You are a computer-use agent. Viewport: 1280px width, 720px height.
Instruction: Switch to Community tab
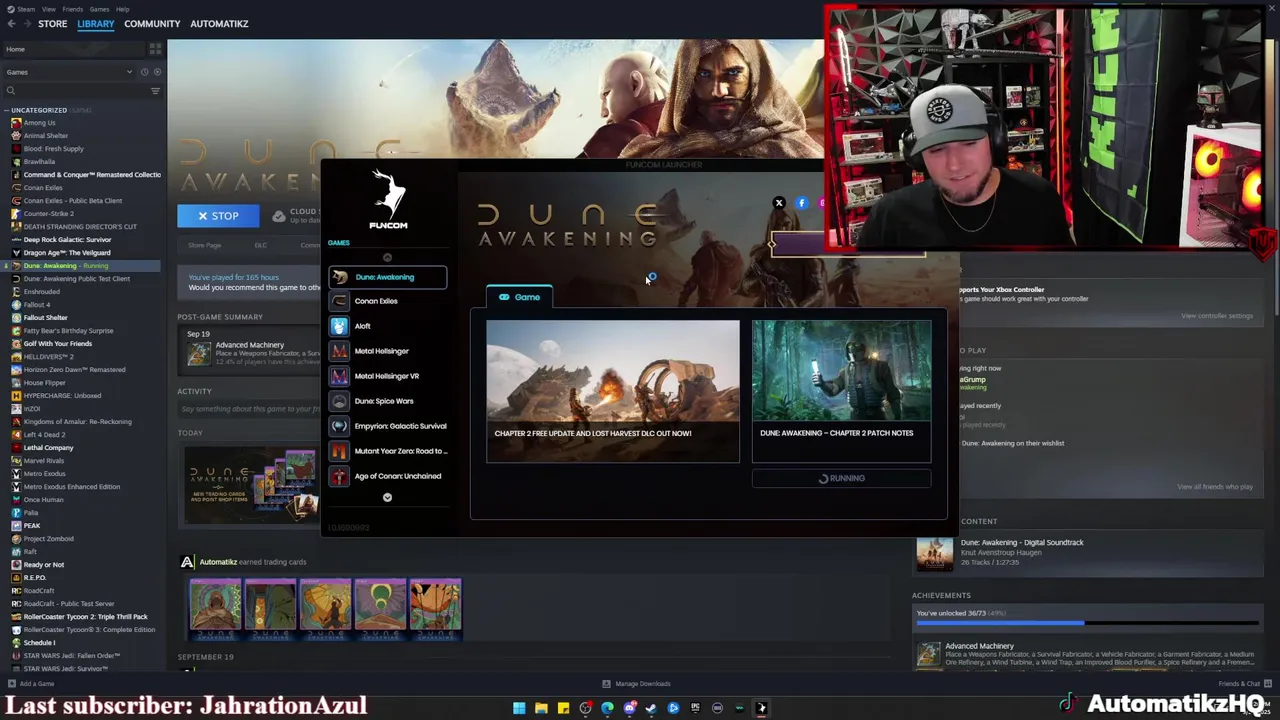coord(152,23)
